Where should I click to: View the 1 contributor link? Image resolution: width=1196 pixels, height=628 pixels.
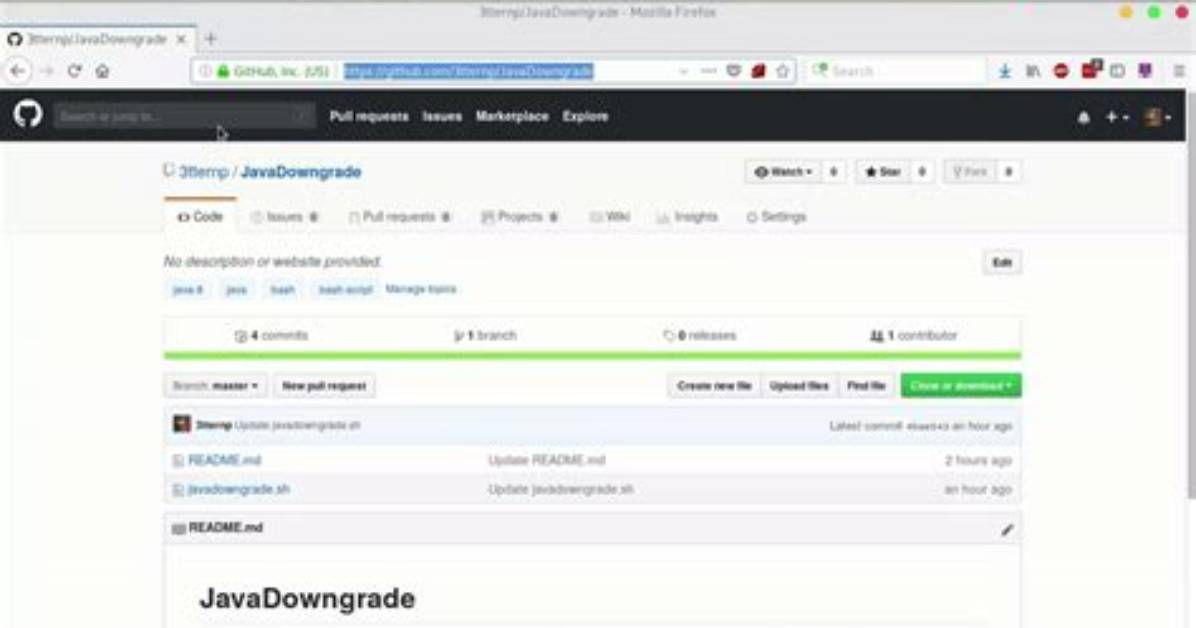coord(914,335)
